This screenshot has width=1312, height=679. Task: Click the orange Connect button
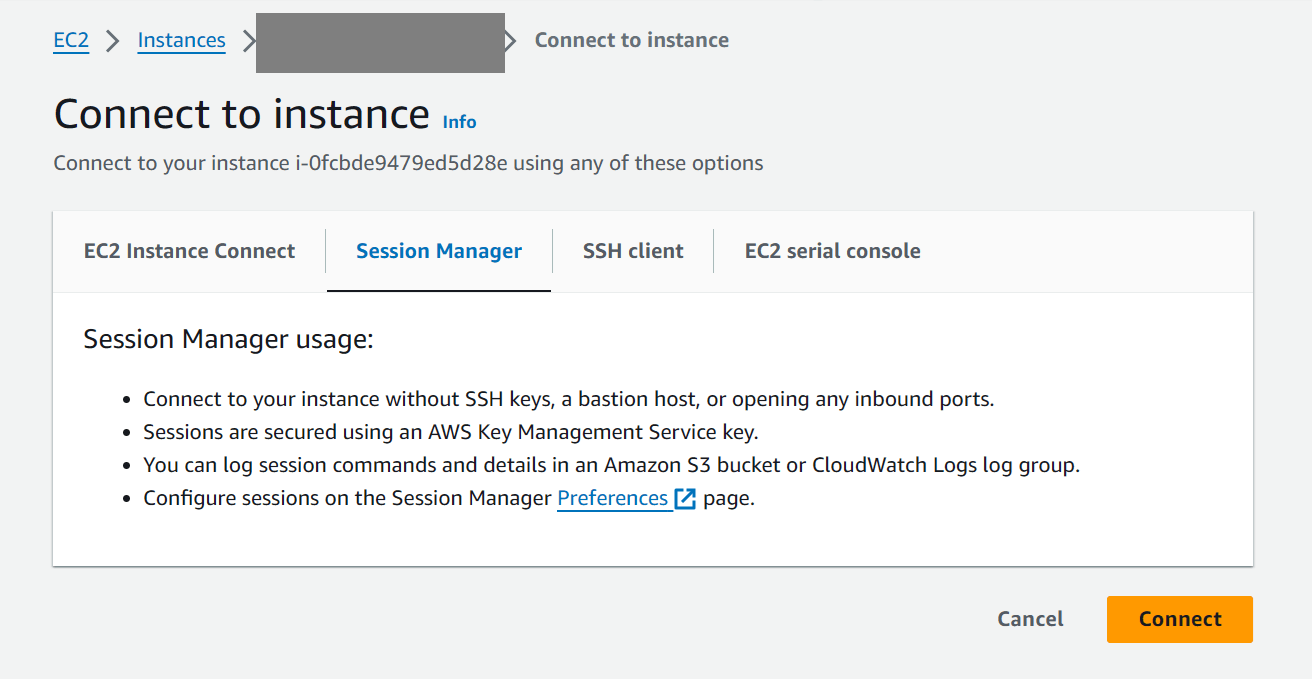(x=1180, y=619)
